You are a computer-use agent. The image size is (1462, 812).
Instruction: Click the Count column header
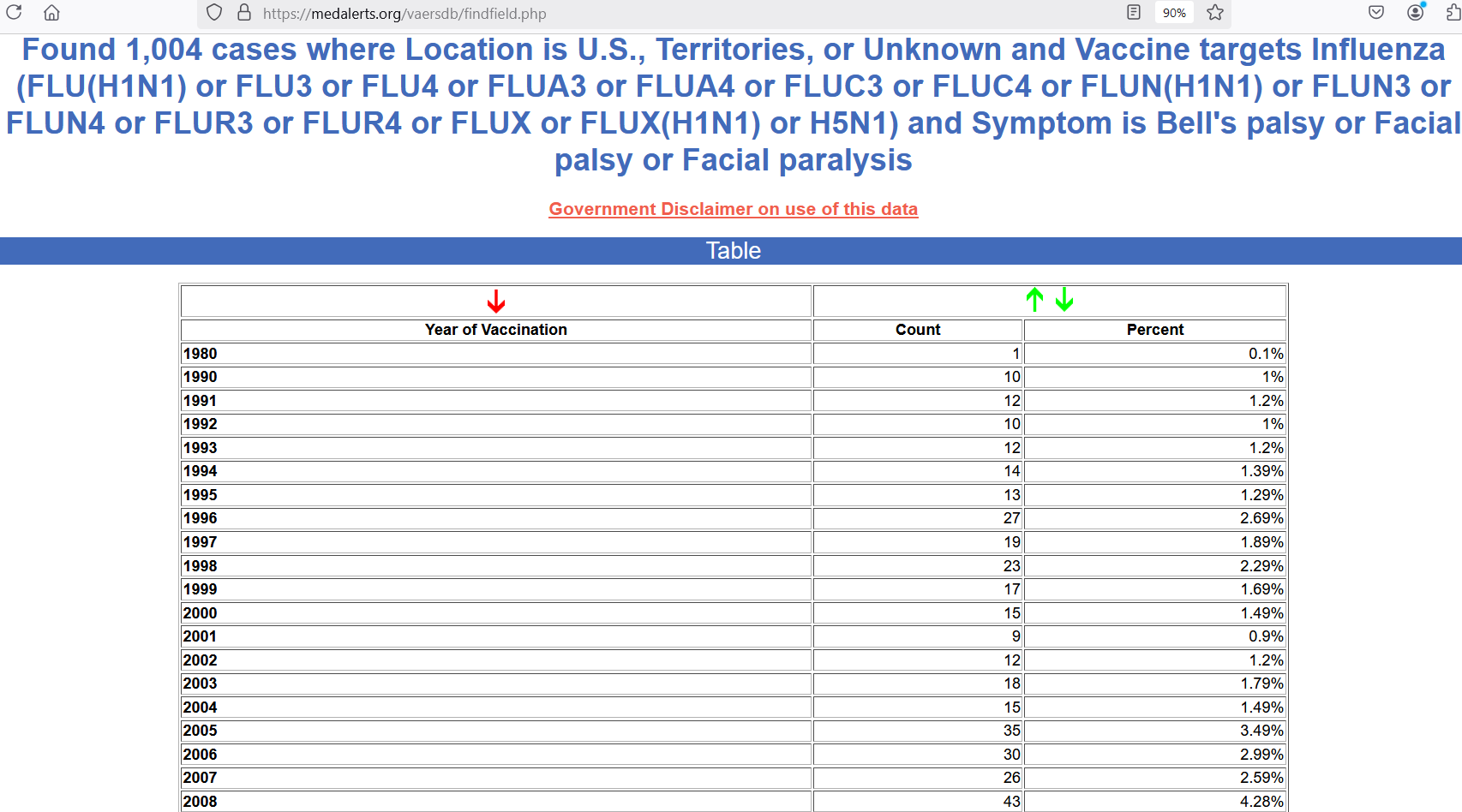pyautogui.click(x=918, y=330)
